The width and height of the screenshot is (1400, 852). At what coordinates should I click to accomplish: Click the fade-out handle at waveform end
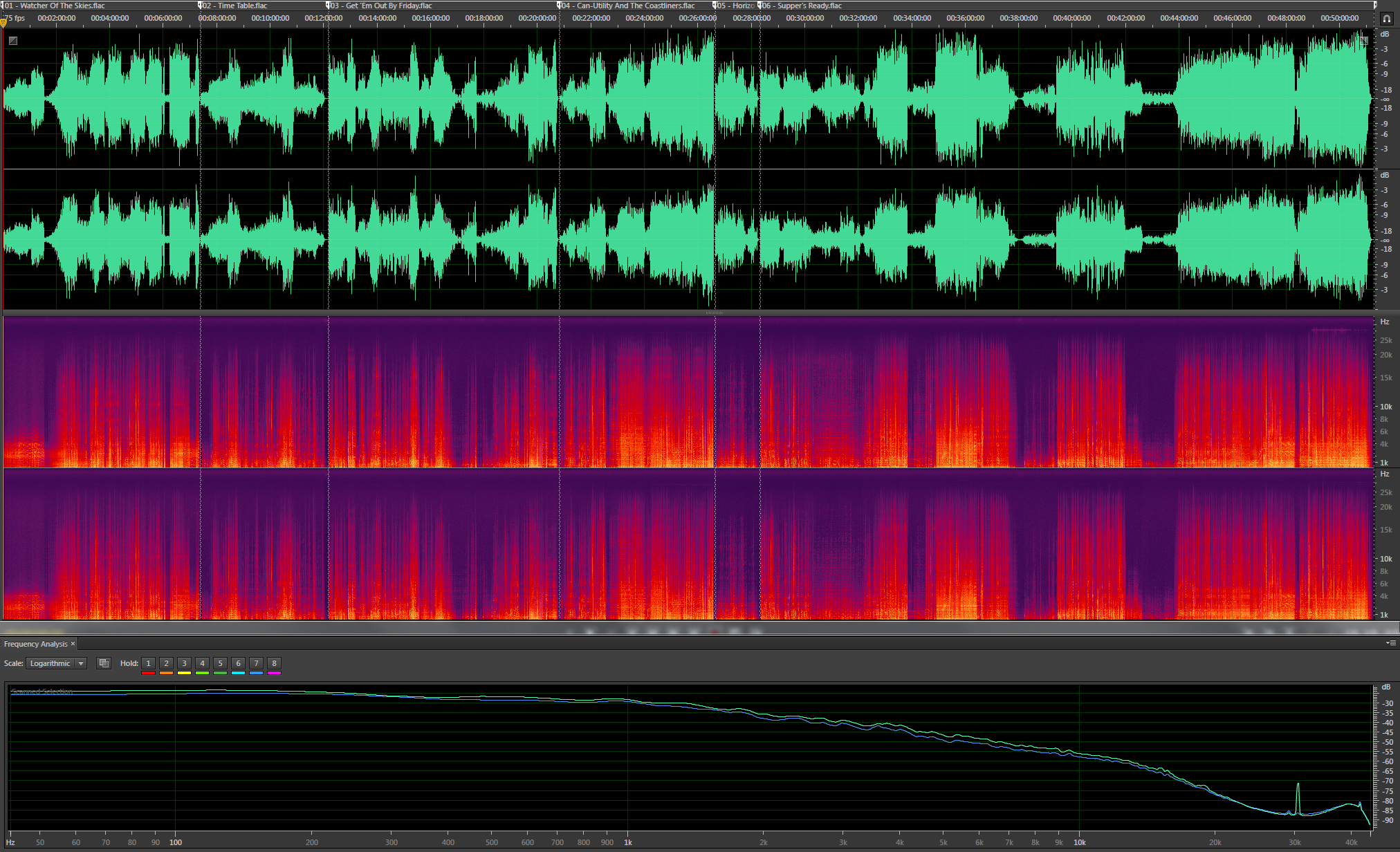pos(1364,41)
